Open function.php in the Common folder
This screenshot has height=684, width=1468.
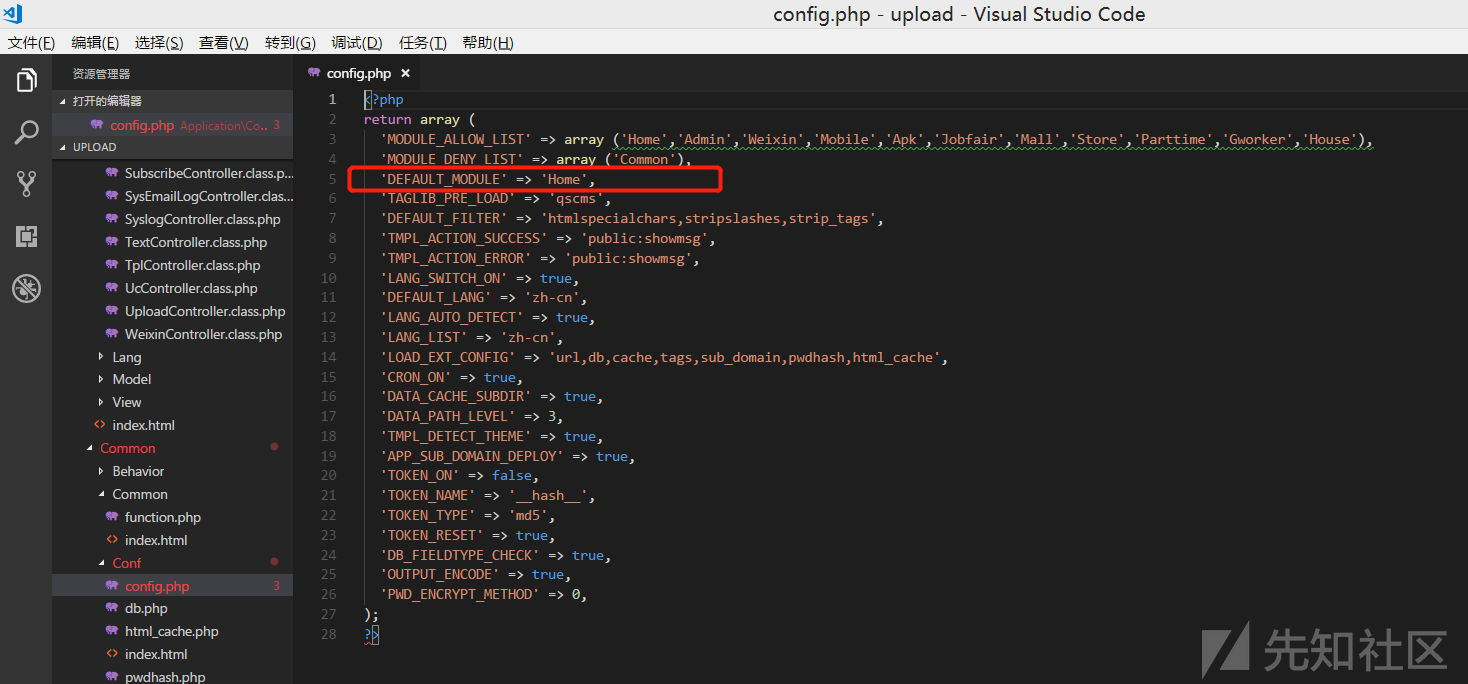pyautogui.click(x=162, y=517)
